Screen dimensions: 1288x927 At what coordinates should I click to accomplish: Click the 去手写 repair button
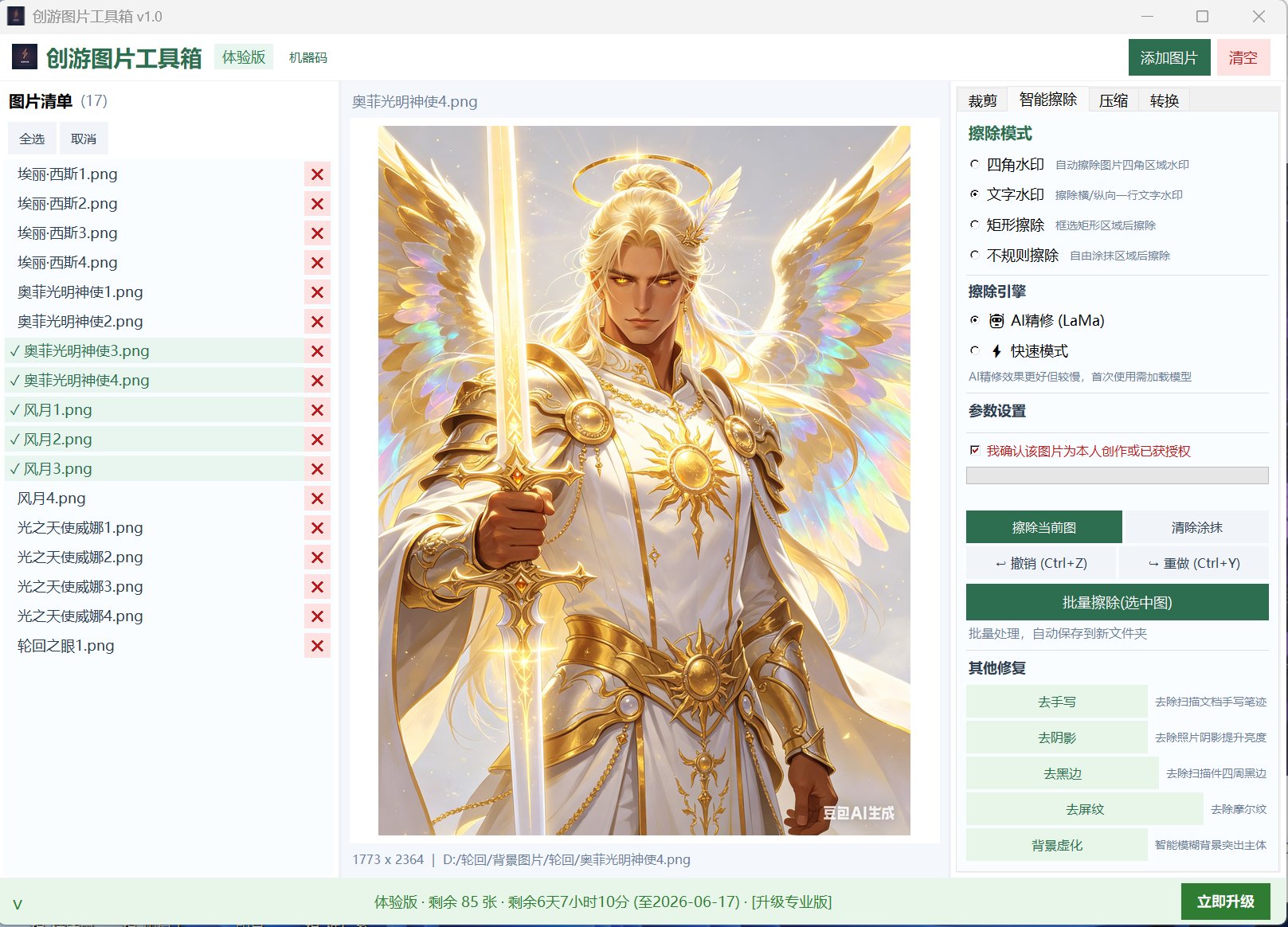coord(1056,702)
